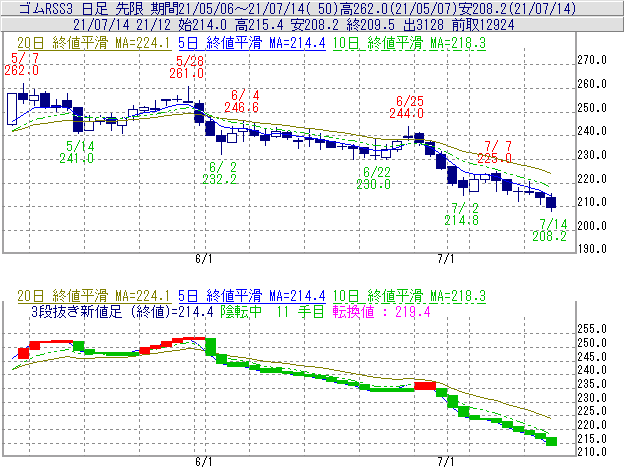Select the upper chart 10日 終値平滑 MA=218.3 legend

(x=409, y=43)
